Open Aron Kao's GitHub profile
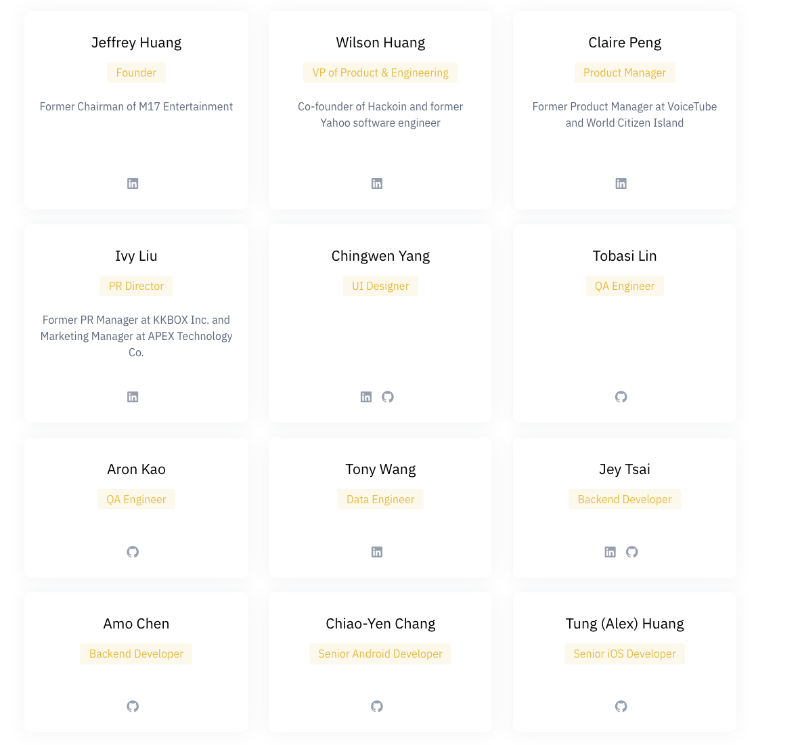Image resolution: width=800 pixels, height=745 pixels. click(133, 551)
